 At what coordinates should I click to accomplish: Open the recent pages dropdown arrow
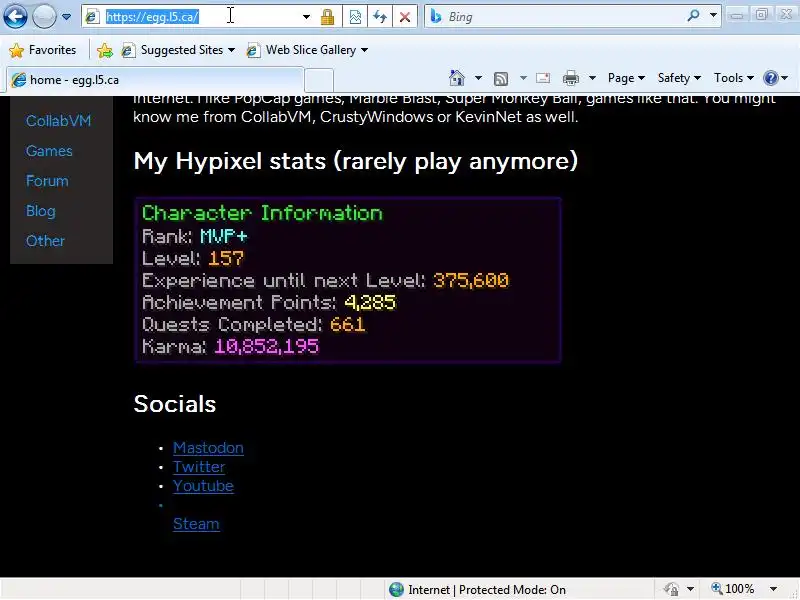click(67, 17)
